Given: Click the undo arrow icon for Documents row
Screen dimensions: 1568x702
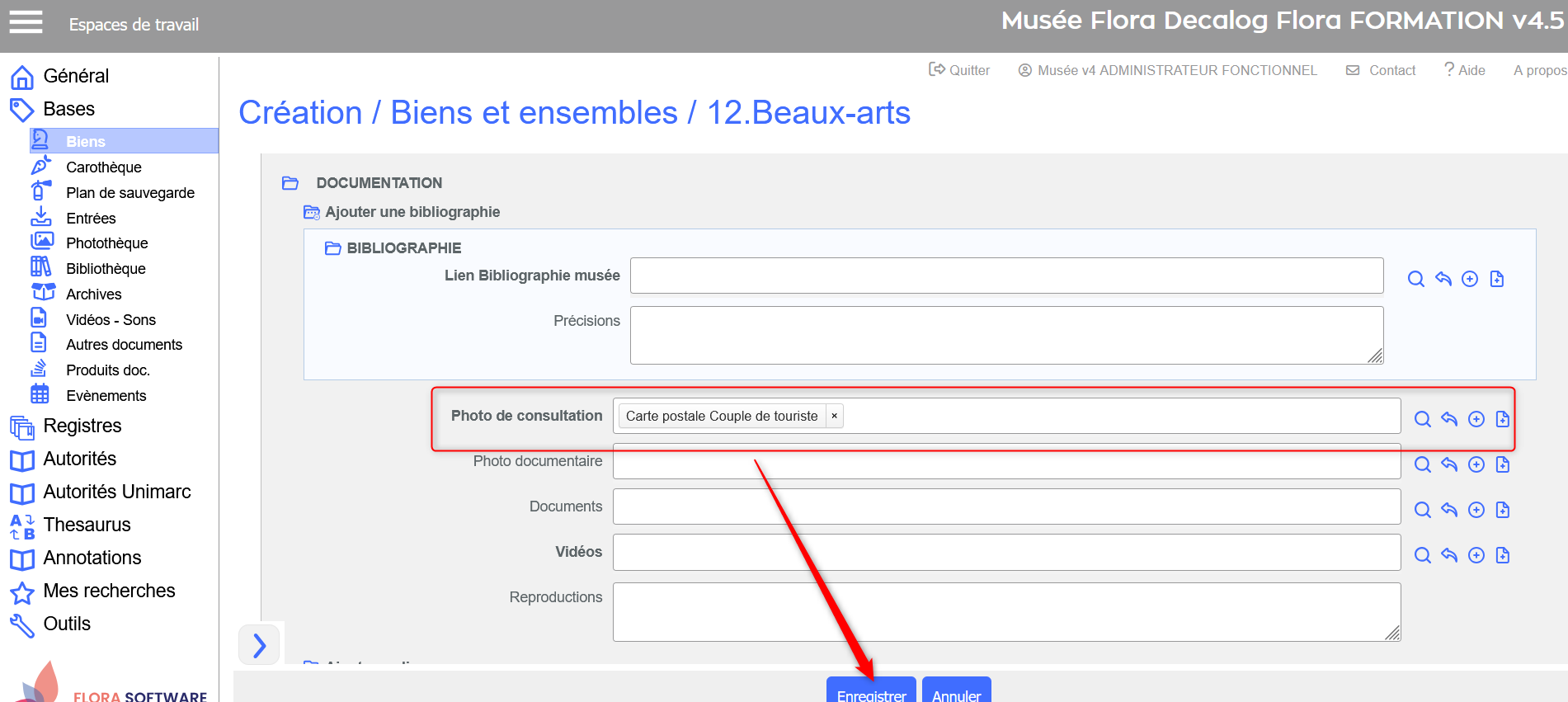Looking at the screenshot, I should (x=1449, y=510).
